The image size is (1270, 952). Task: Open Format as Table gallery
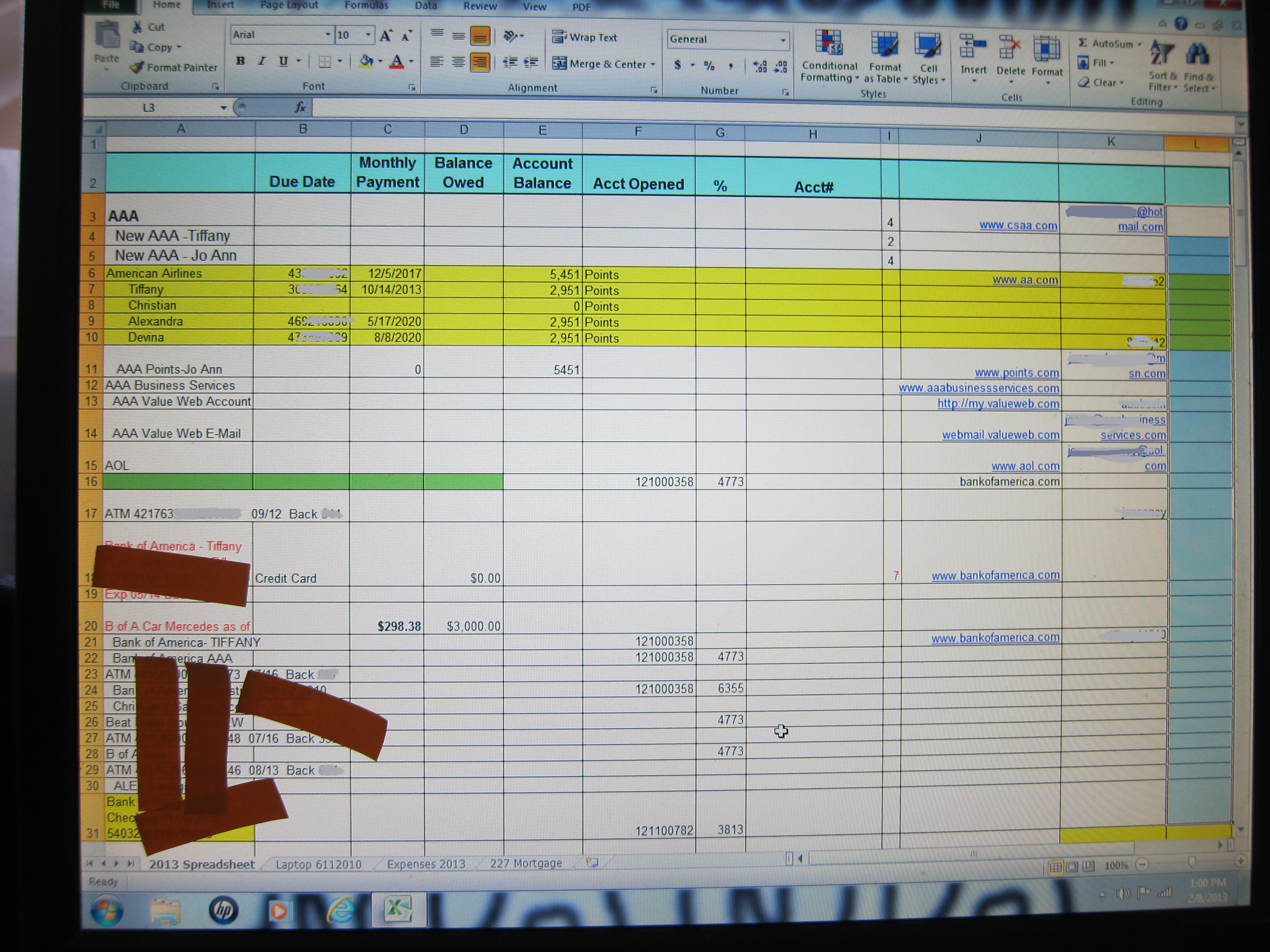(x=885, y=57)
